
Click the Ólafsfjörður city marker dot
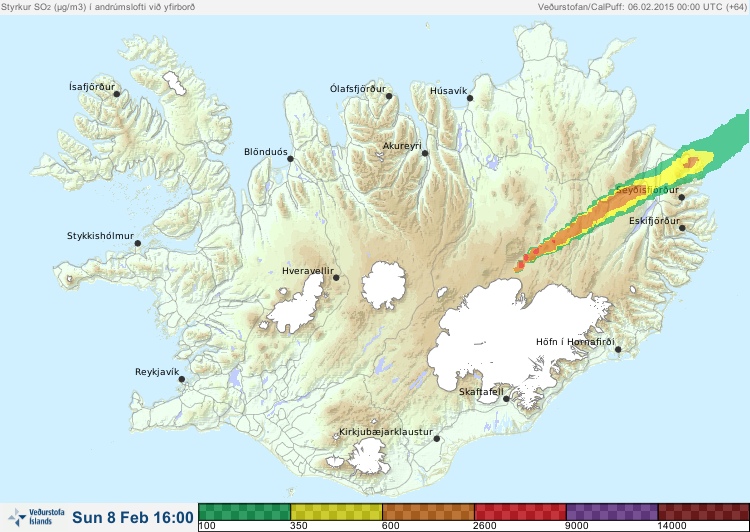[389, 96]
